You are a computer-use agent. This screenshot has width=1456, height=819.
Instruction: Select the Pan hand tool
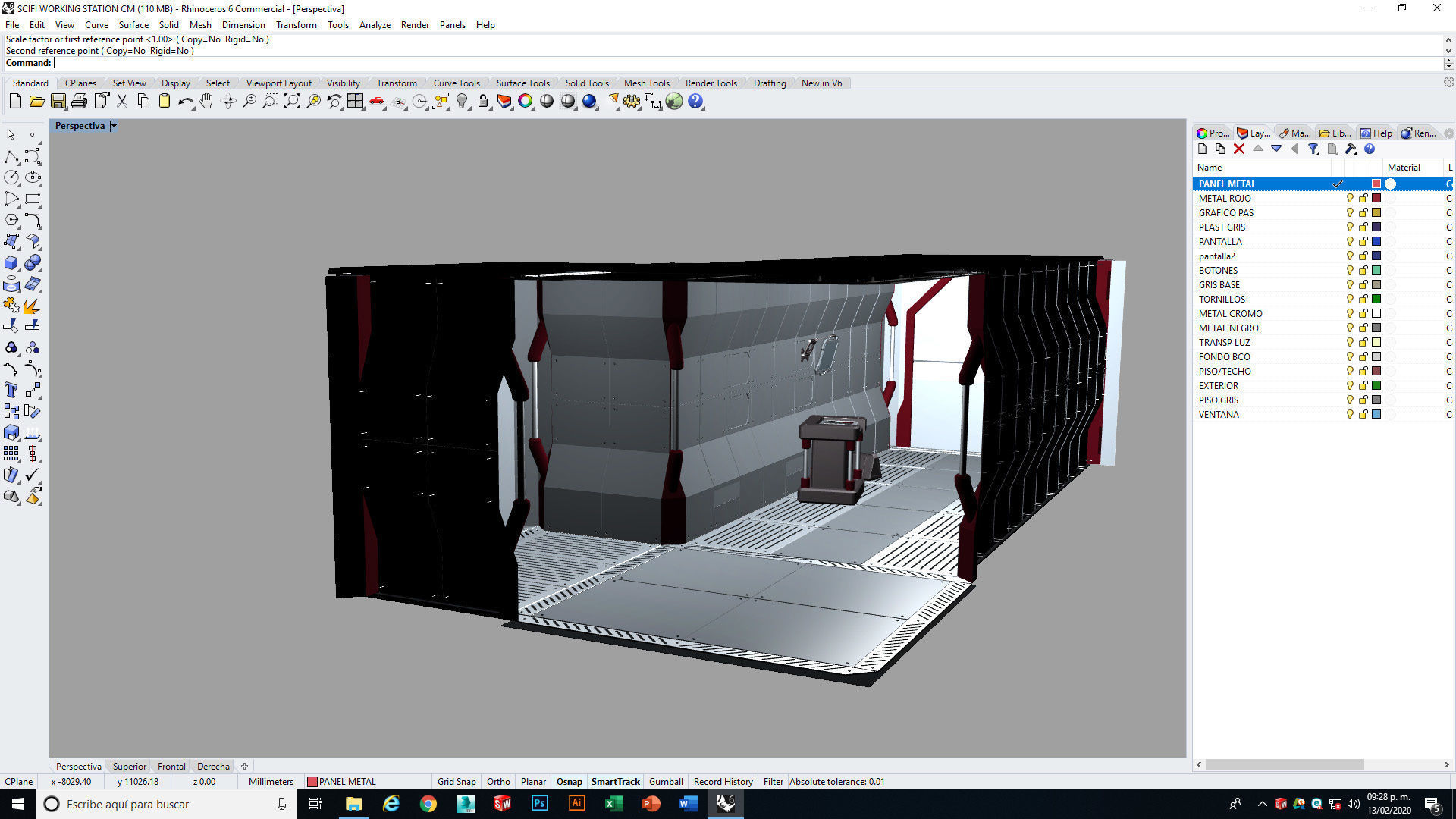coord(206,101)
